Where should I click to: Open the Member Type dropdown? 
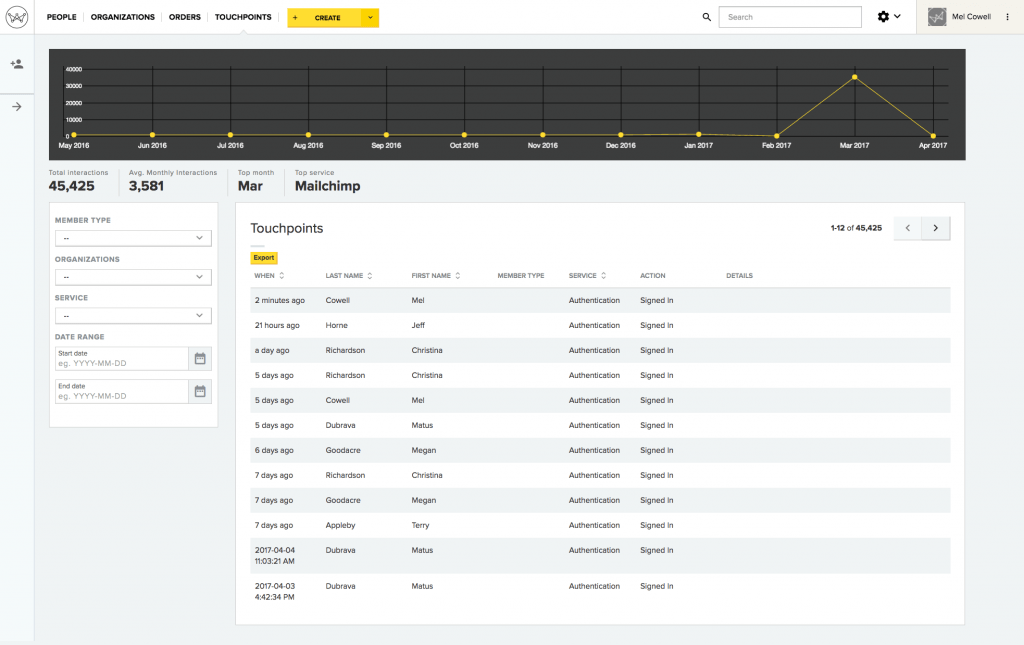133,238
